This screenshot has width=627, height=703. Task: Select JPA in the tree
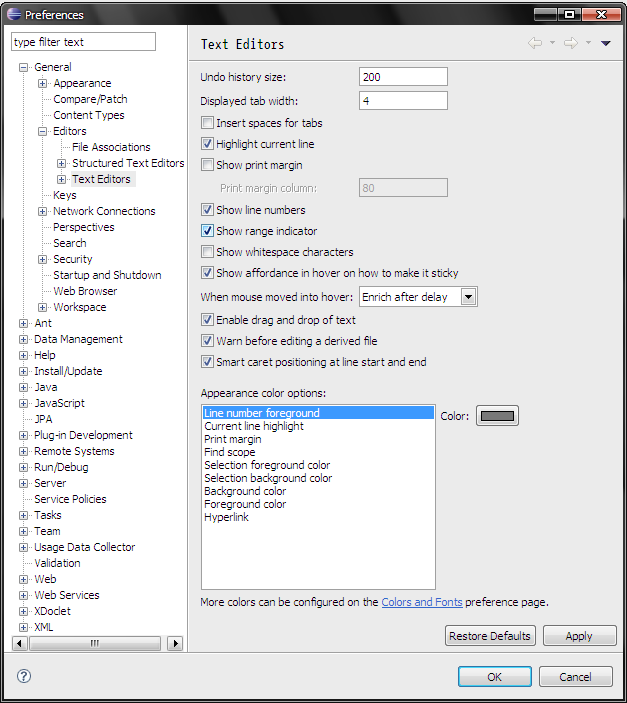click(44, 419)
